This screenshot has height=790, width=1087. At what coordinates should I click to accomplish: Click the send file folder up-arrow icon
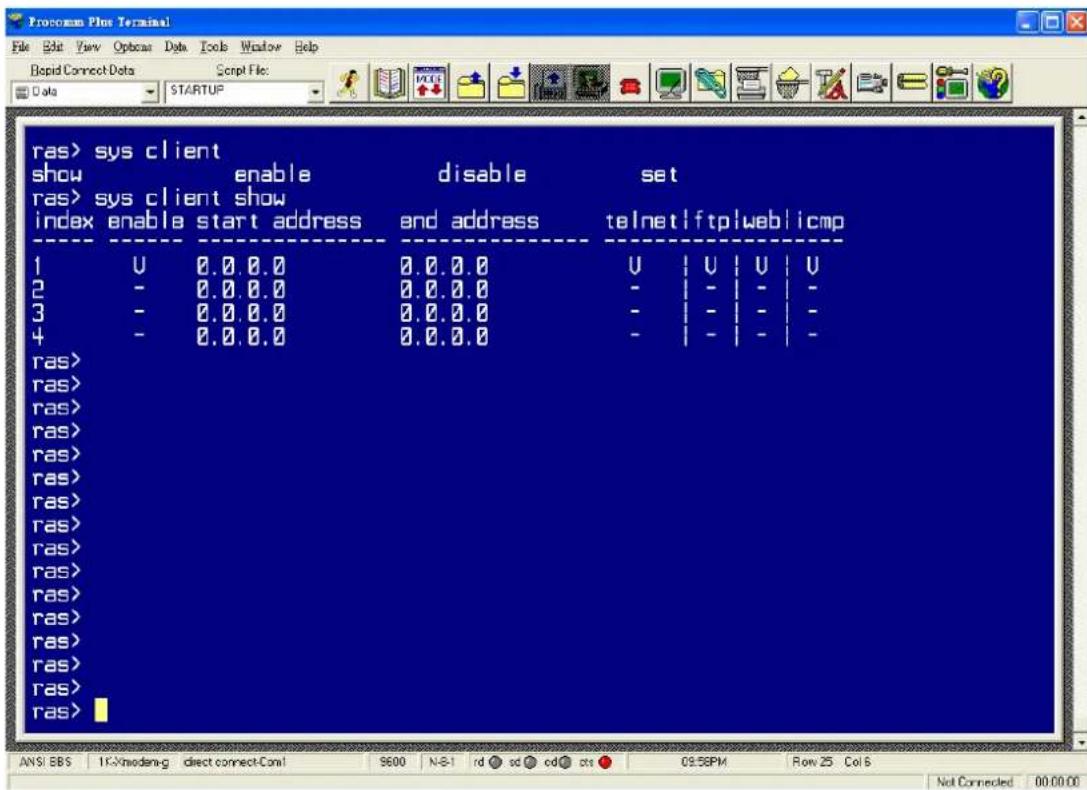[x=471, y=82]
